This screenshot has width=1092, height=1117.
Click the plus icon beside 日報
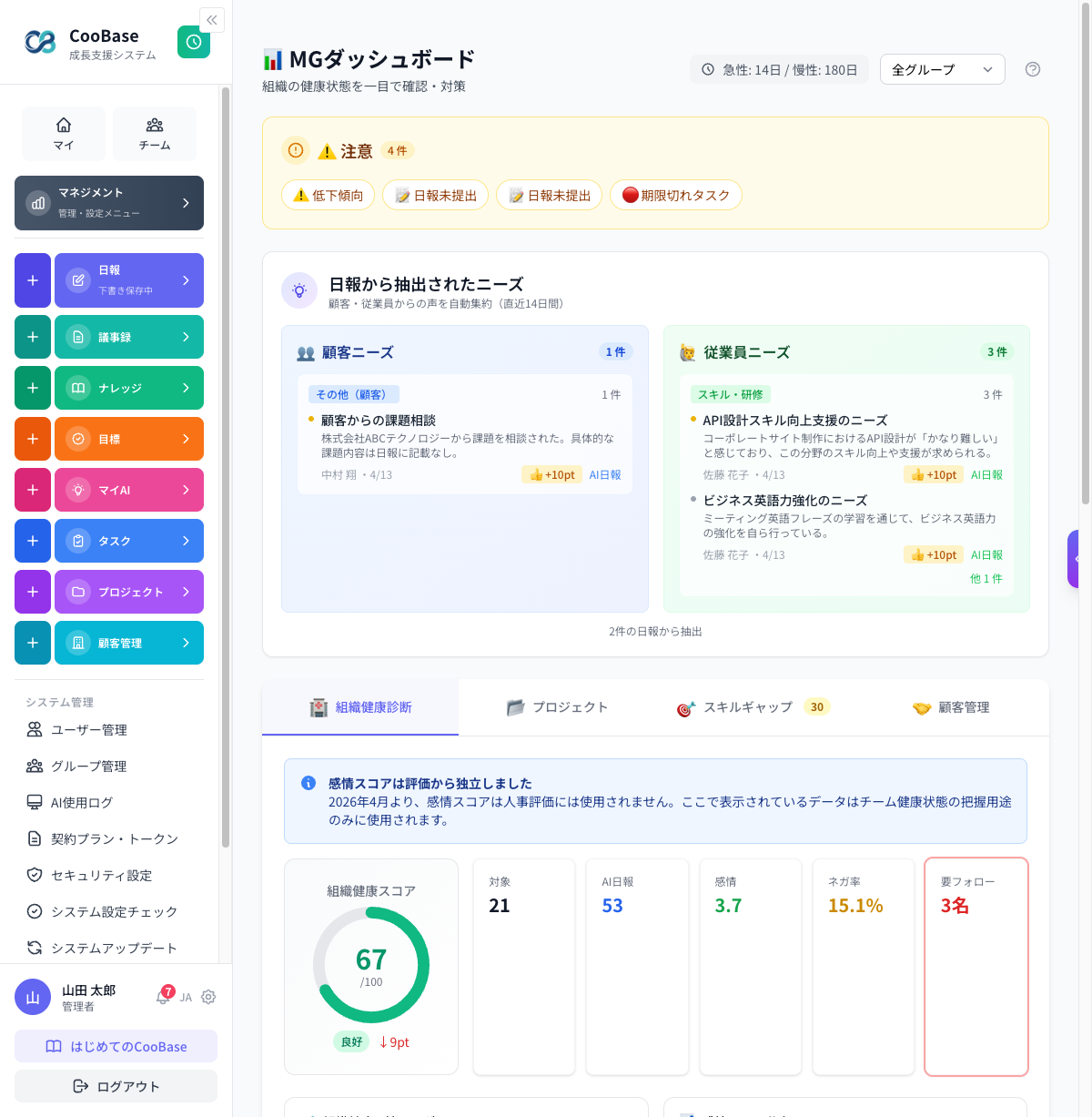(33, 280)
